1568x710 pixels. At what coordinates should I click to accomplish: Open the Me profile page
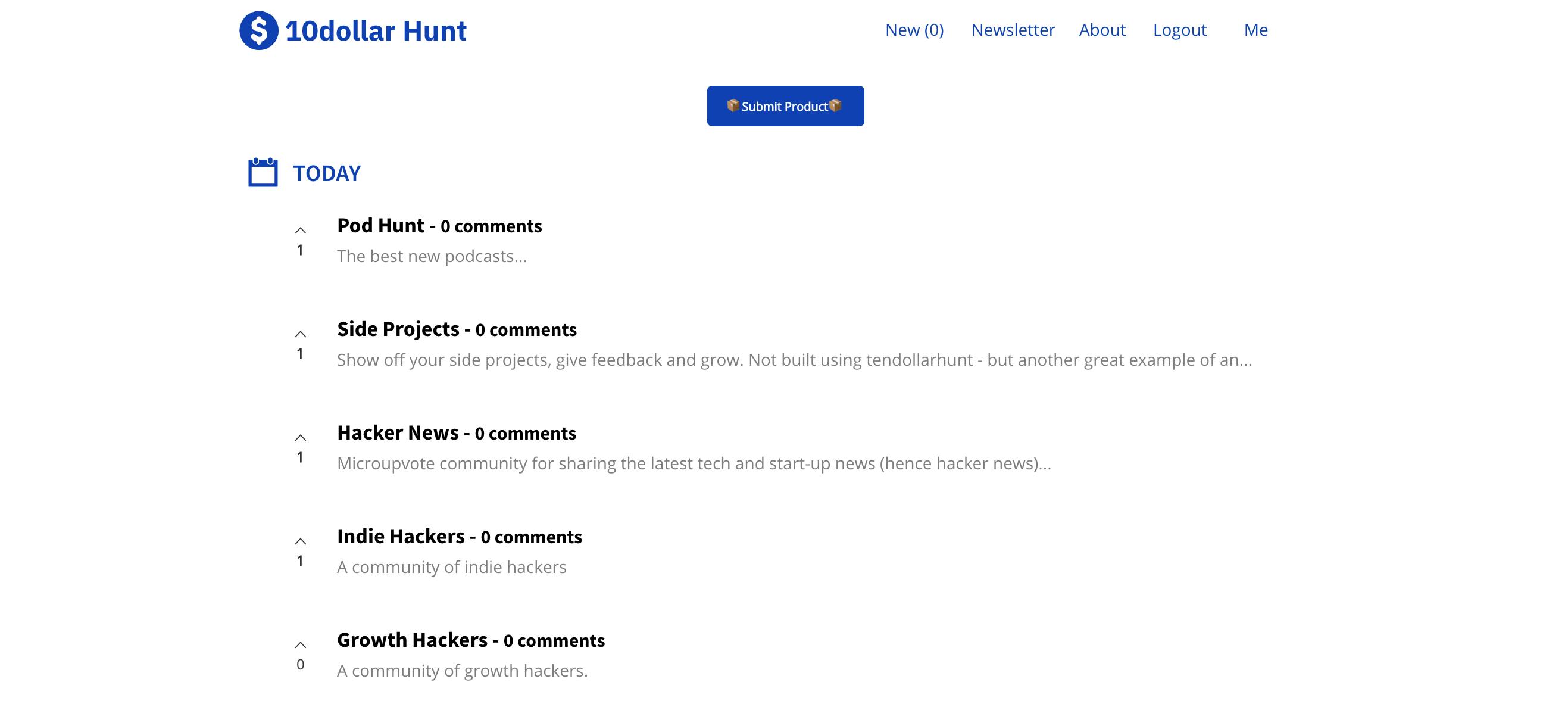[x=1255, y=30]
